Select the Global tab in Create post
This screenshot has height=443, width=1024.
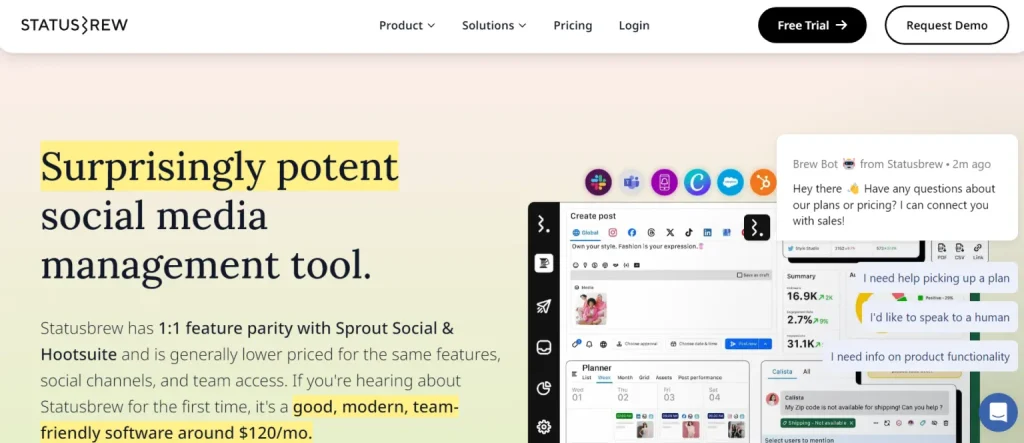[x=585, y=233]
